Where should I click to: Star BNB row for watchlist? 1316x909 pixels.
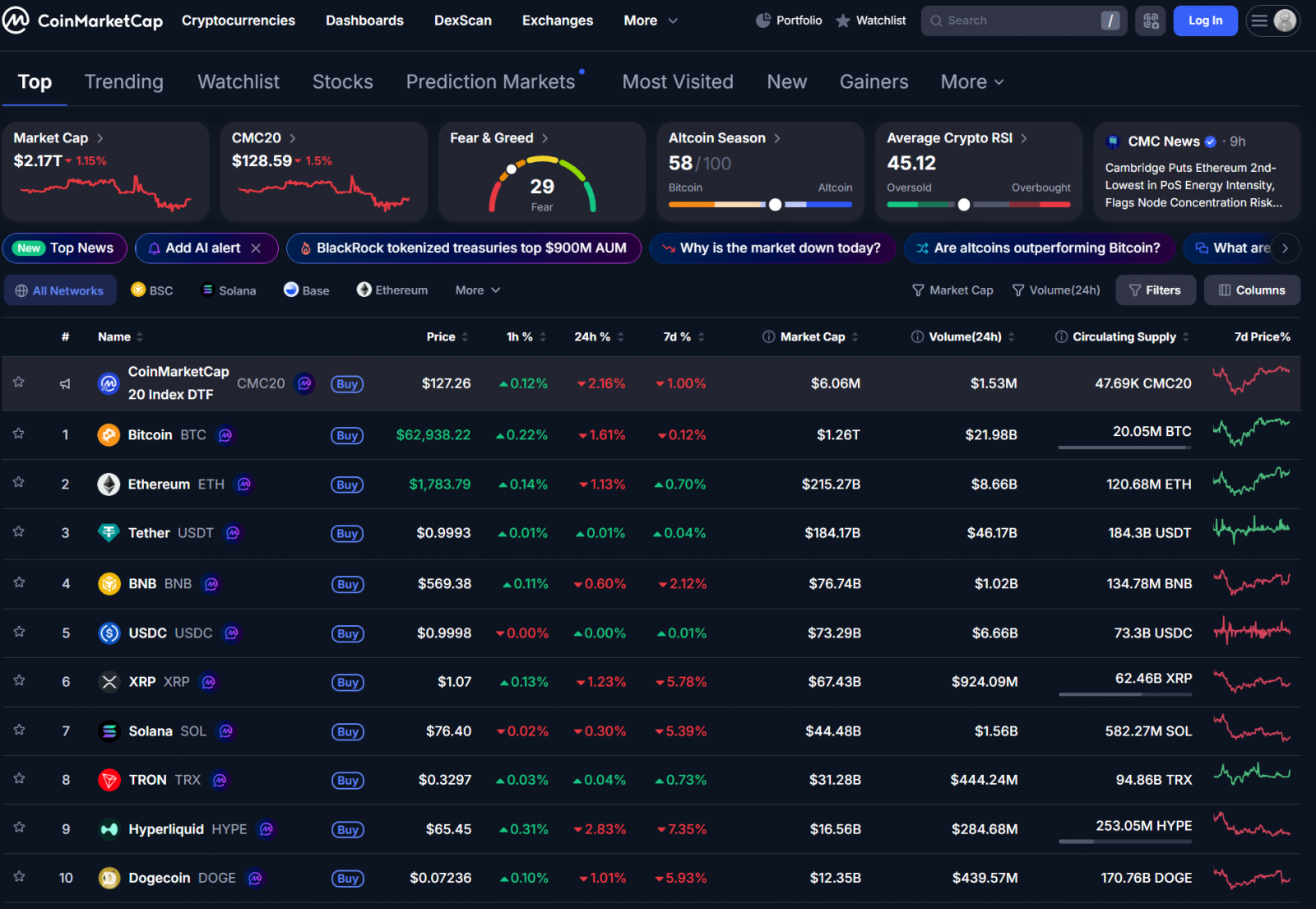point(19,582)
